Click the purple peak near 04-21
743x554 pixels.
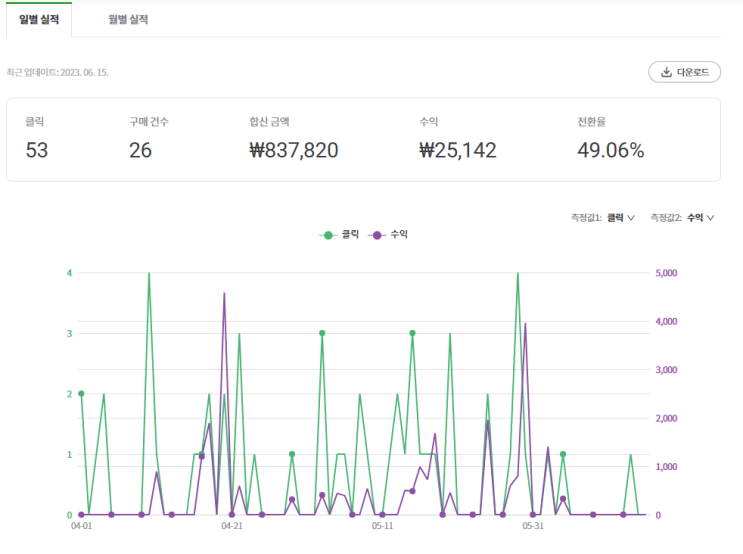click(224, 294)
